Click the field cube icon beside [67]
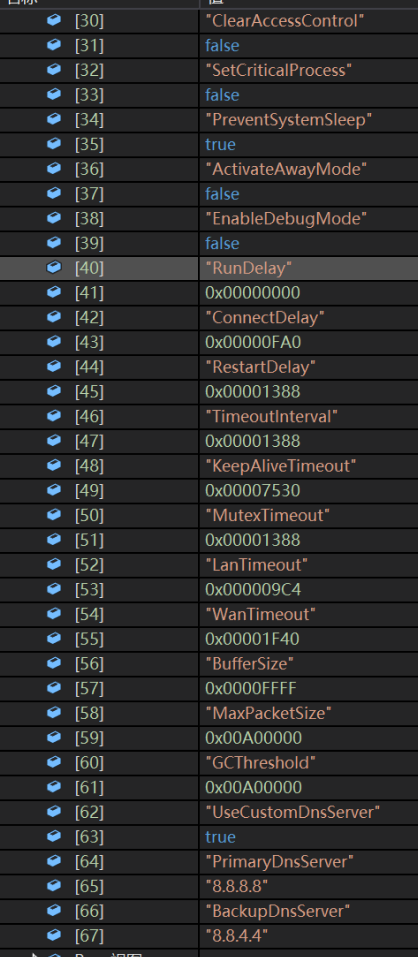This screenshot has width=418, height=957. 54,935
